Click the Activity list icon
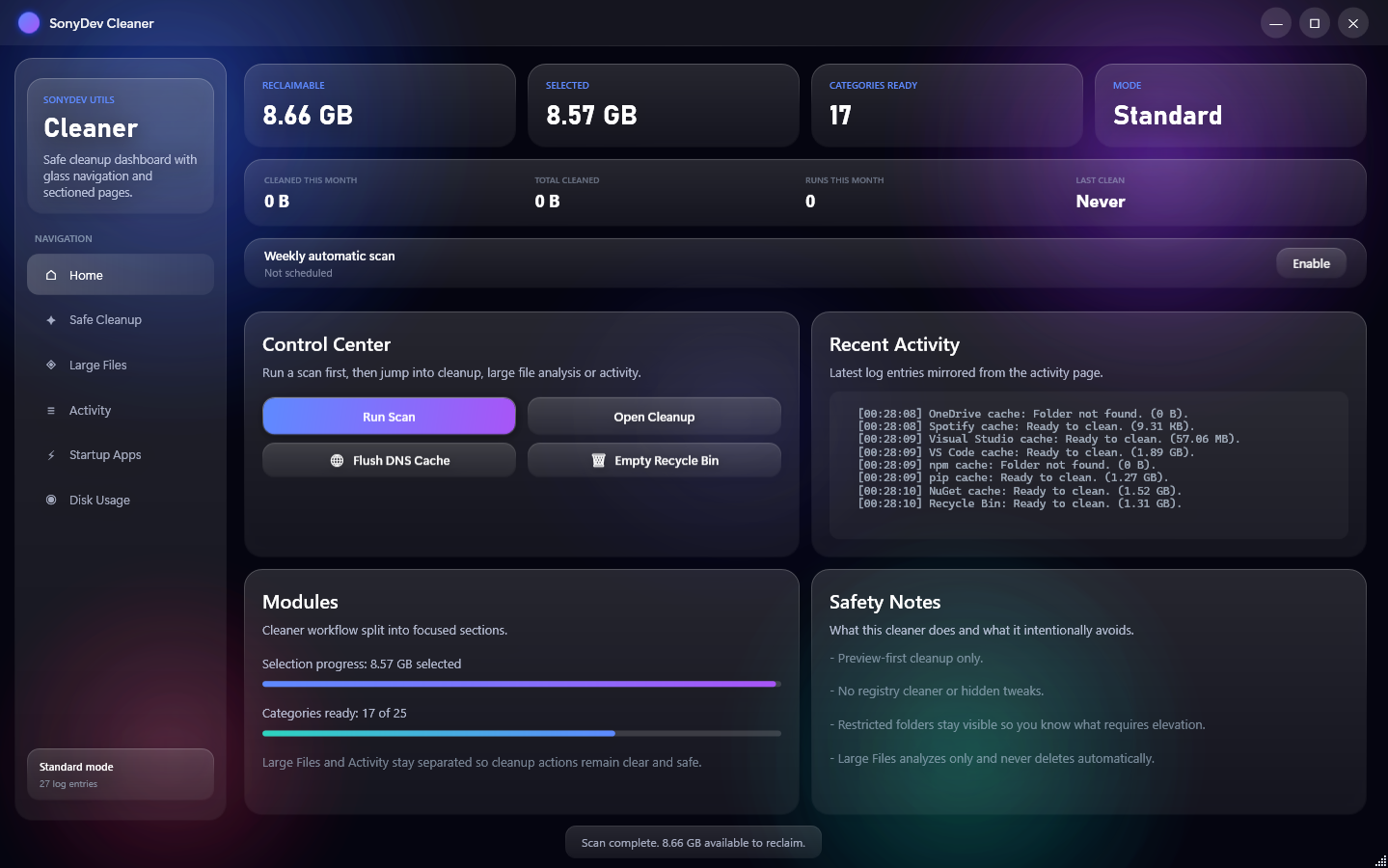Screen dimensions: 1388x868 (51, 410)
